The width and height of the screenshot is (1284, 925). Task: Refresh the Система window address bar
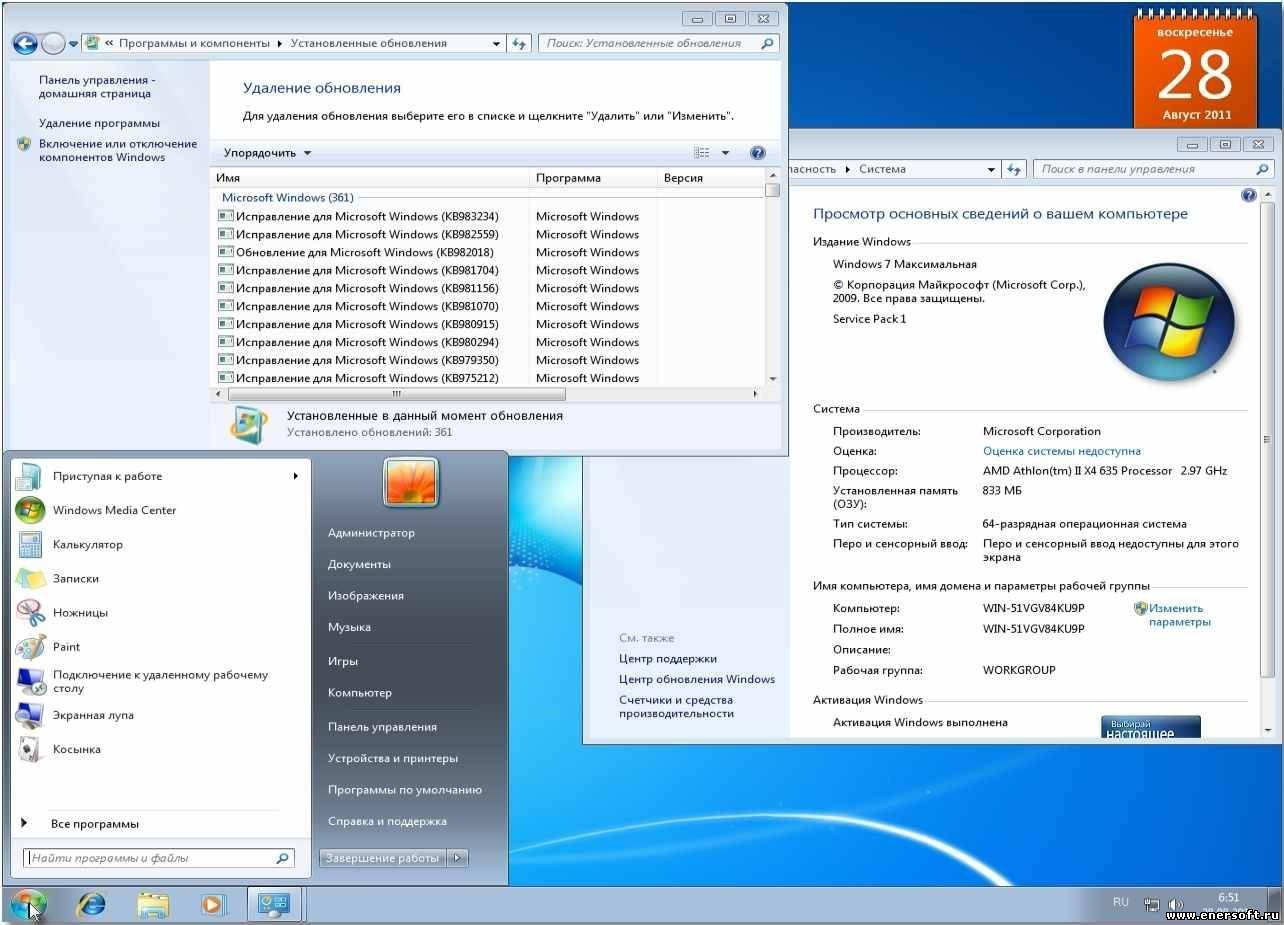[1014, 169]
